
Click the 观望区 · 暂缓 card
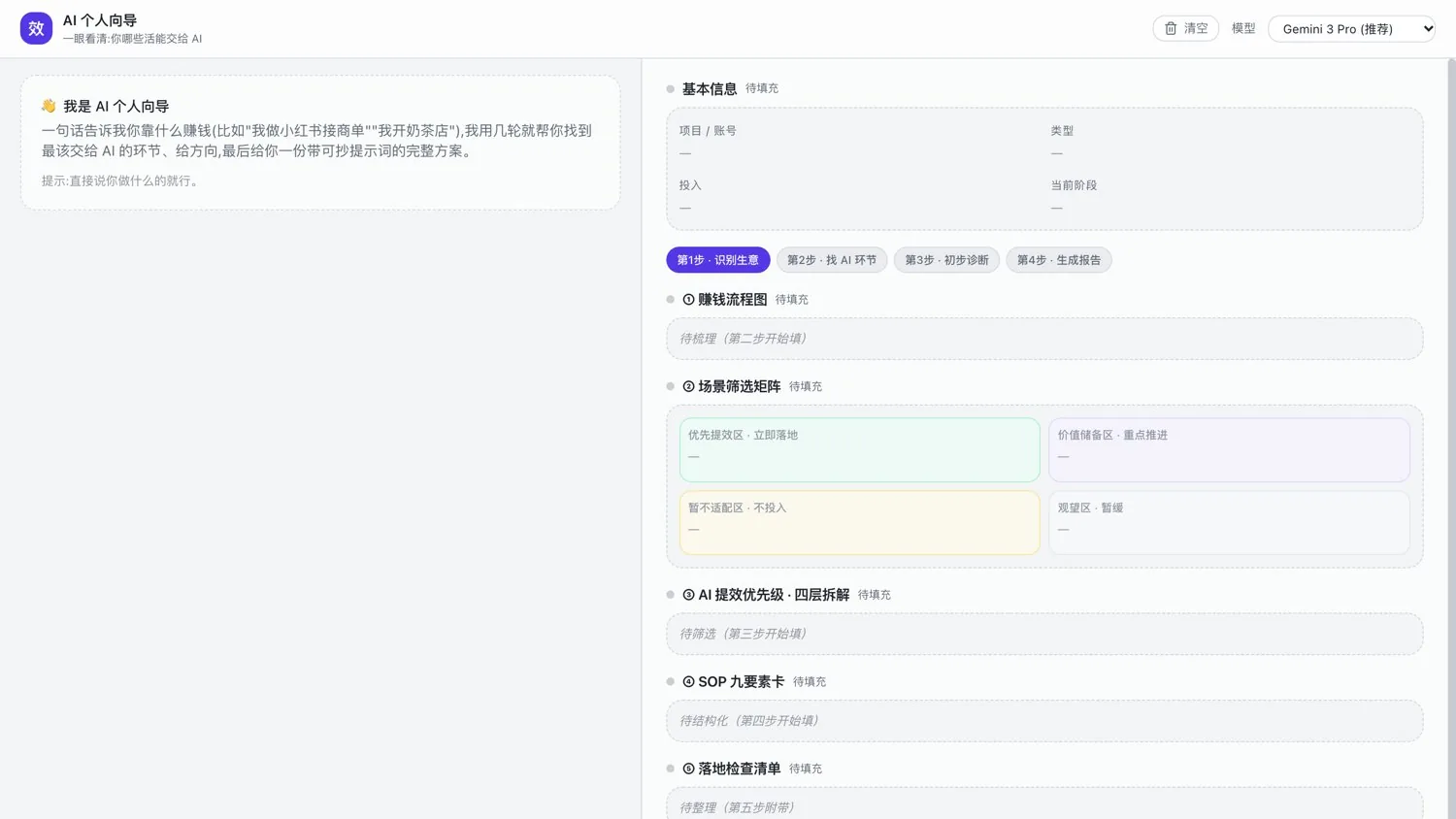(1229, 522)
